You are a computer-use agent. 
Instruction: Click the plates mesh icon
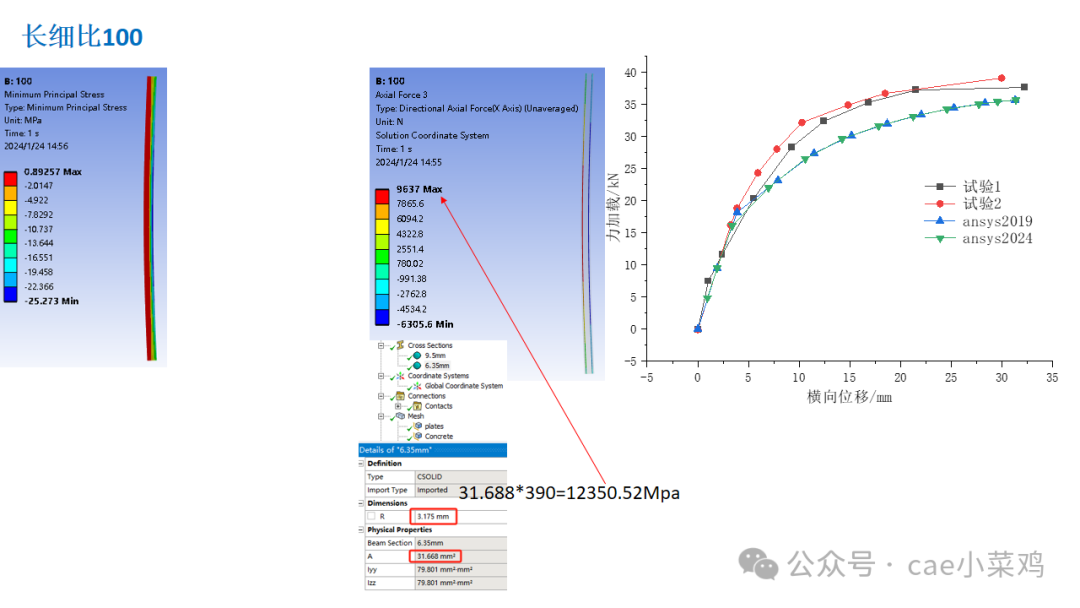pyautogui.click(x=417, y=426)
